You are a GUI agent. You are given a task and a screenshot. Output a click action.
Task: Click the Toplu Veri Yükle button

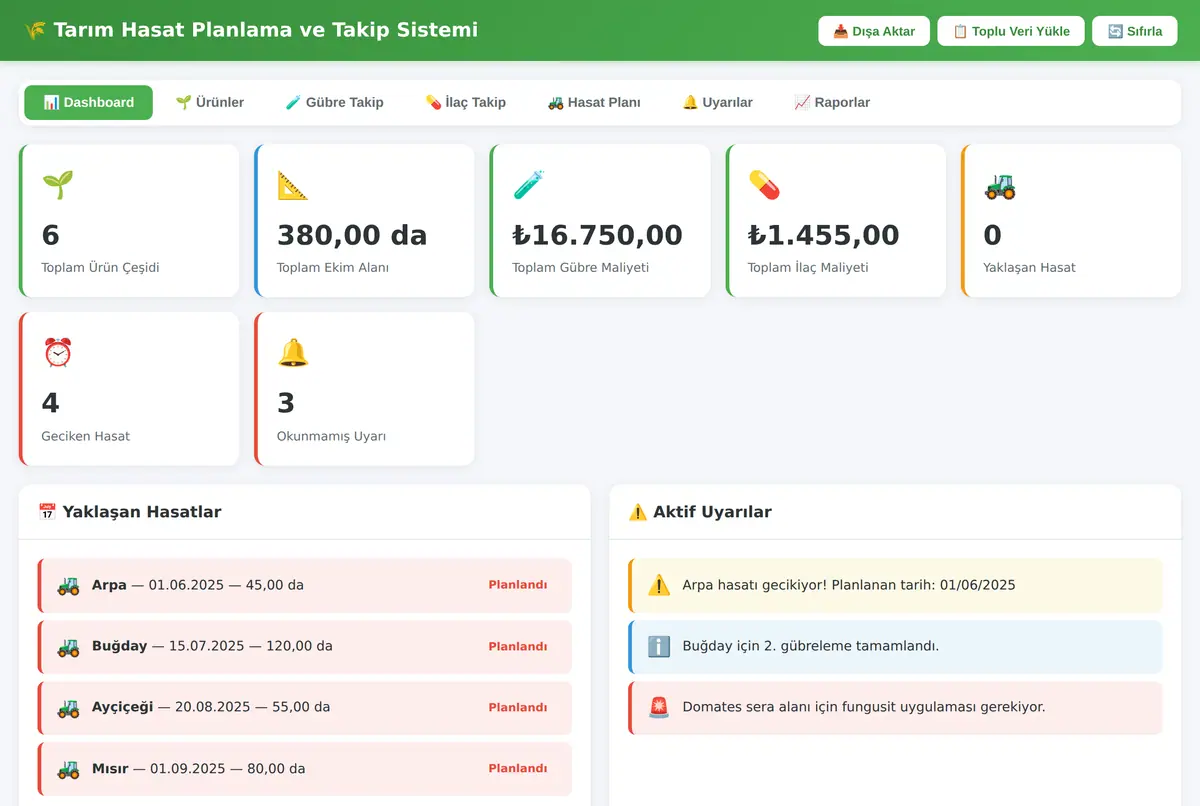click(1011, 31)
